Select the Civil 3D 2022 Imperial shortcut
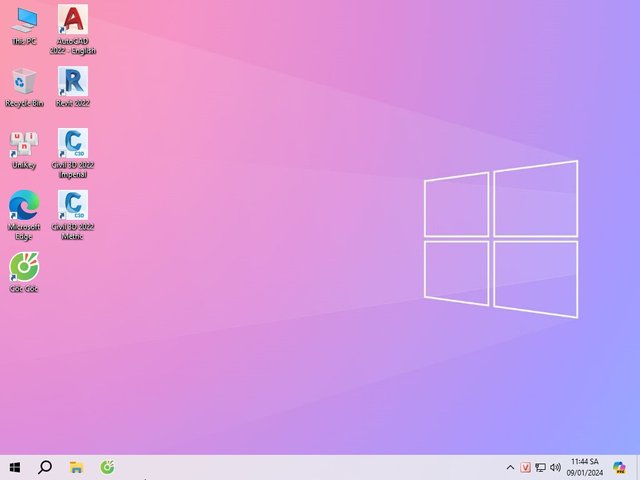Screen dimensions: 640x480 click(73, 153)
